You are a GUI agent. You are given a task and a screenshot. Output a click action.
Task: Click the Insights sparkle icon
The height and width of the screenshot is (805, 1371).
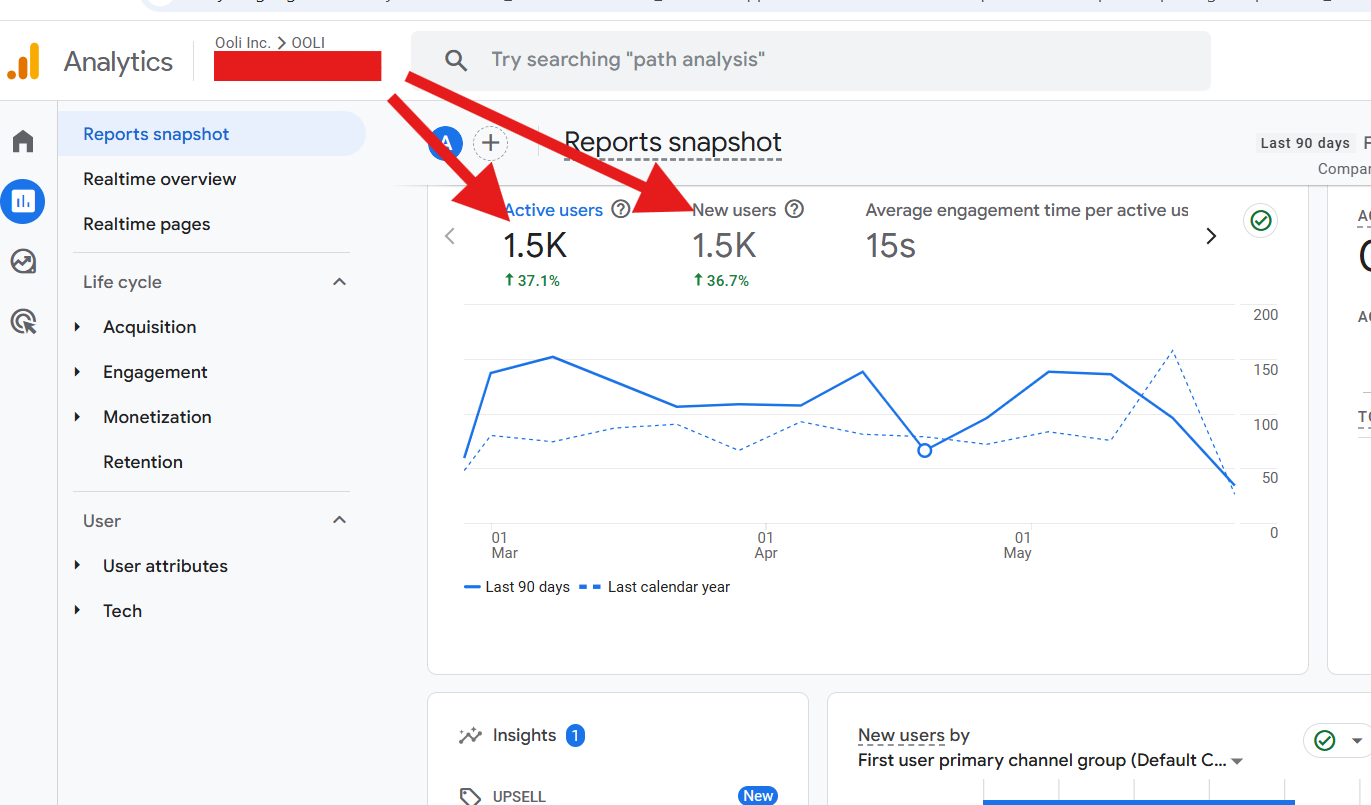click(x=470, y=736)
